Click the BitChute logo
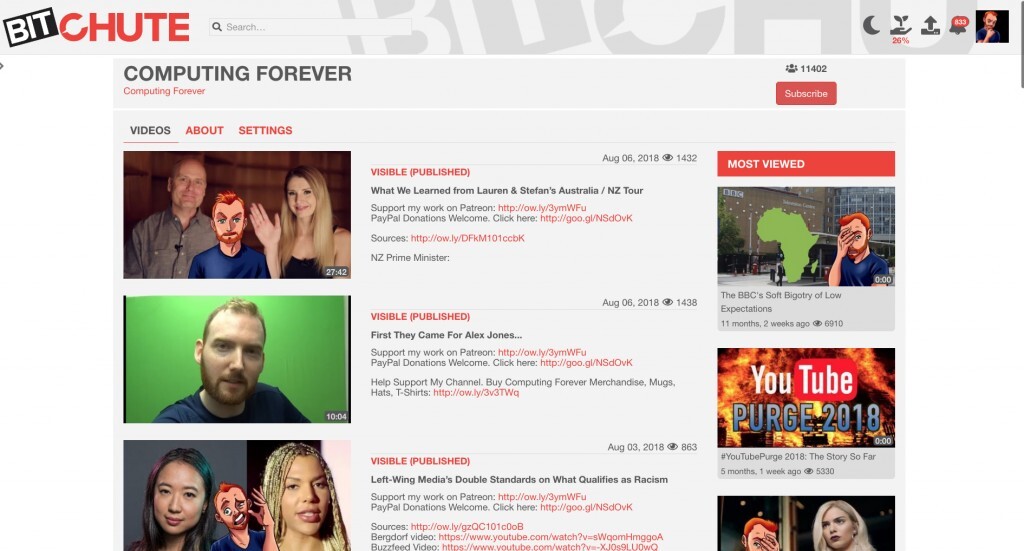 (x=96, y=27)
